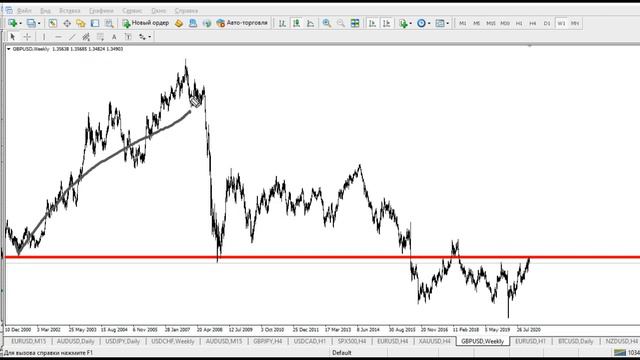Viewport: 640px width, 360px height.
Task: Click the Default profile status field
Action: (x=342, y=353)
